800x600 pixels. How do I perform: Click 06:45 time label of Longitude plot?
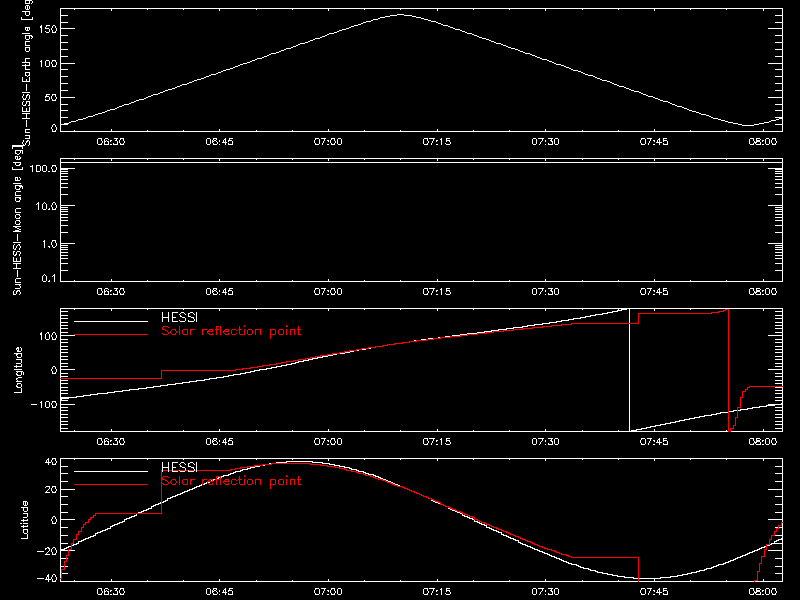(x=219, y=441)
